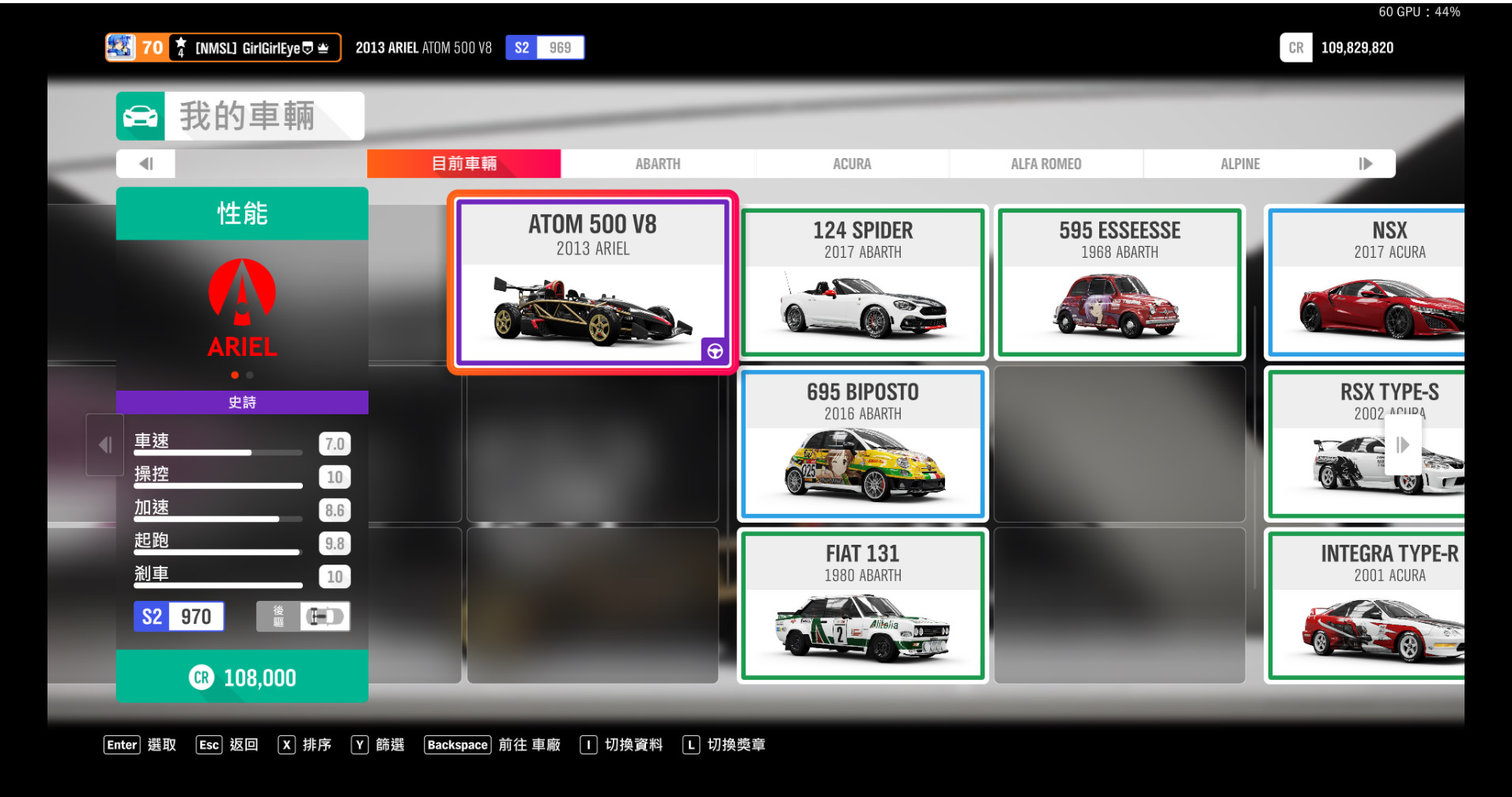The height and width of the screenshot is (797, 1512).
Task: Click the 史詩 rarity label
Action: 242,402
